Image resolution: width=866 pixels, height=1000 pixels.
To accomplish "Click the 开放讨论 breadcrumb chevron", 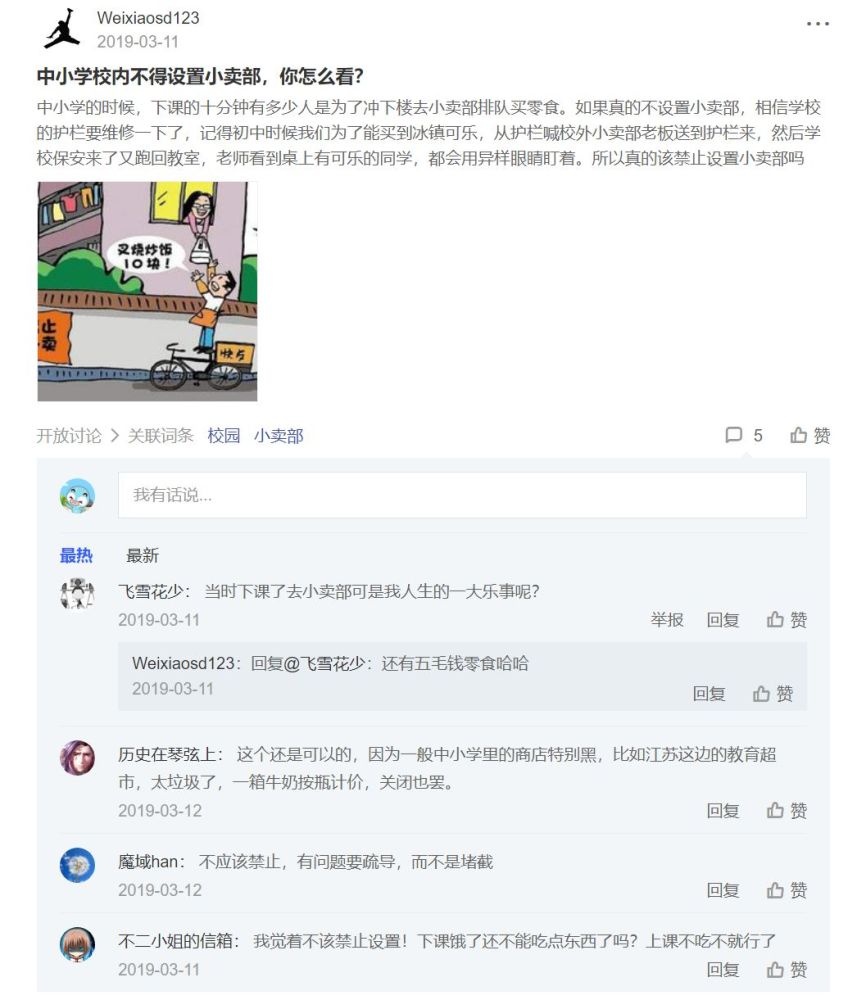I will pyautogui.click(x=115, y=436).
